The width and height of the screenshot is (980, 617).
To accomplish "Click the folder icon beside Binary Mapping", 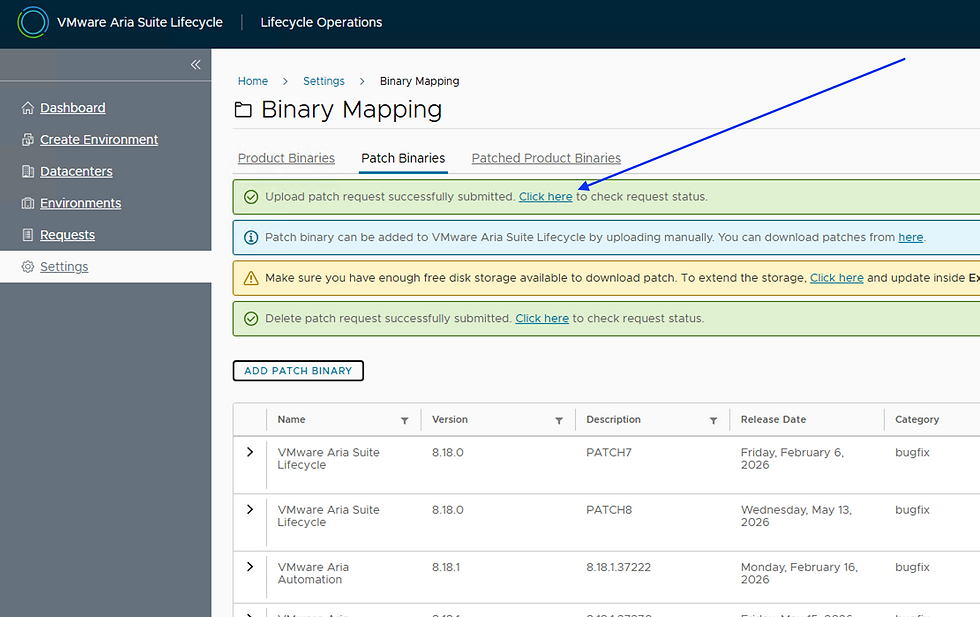I will (243, 110).
